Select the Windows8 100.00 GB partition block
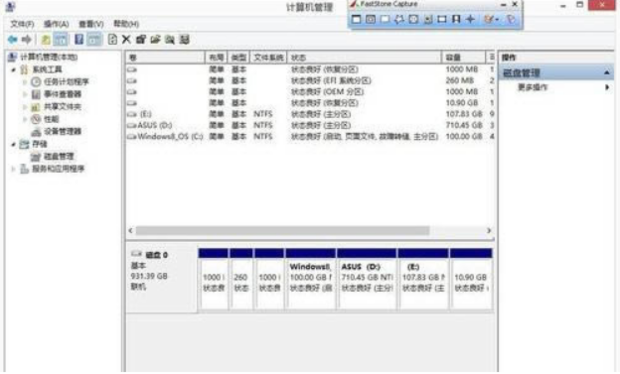 point(311,279)
